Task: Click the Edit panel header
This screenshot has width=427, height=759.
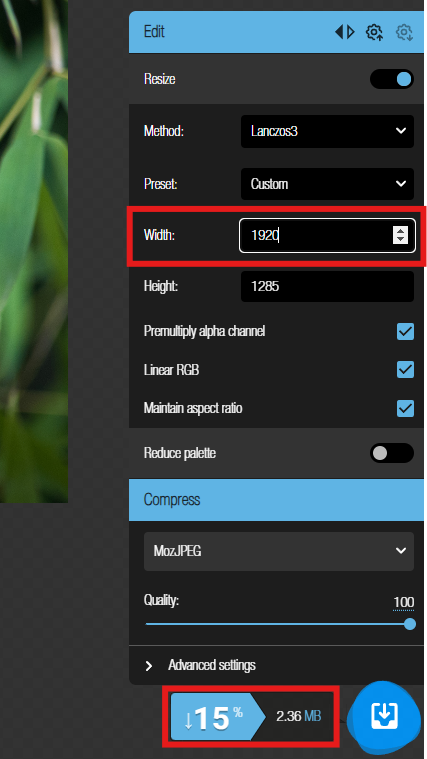Action: click(x=276, y=32)
